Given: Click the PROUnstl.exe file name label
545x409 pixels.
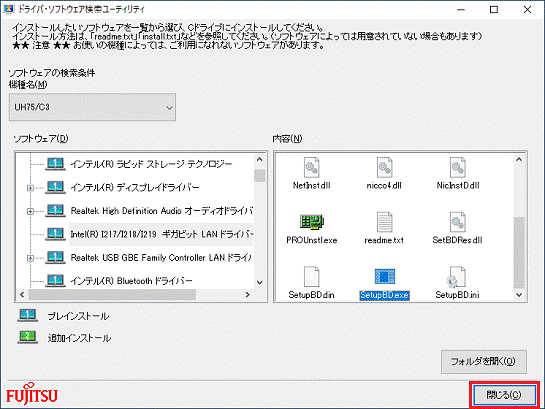Looking at the screenshot, I should pyautogui.click(x=312, y=240).
